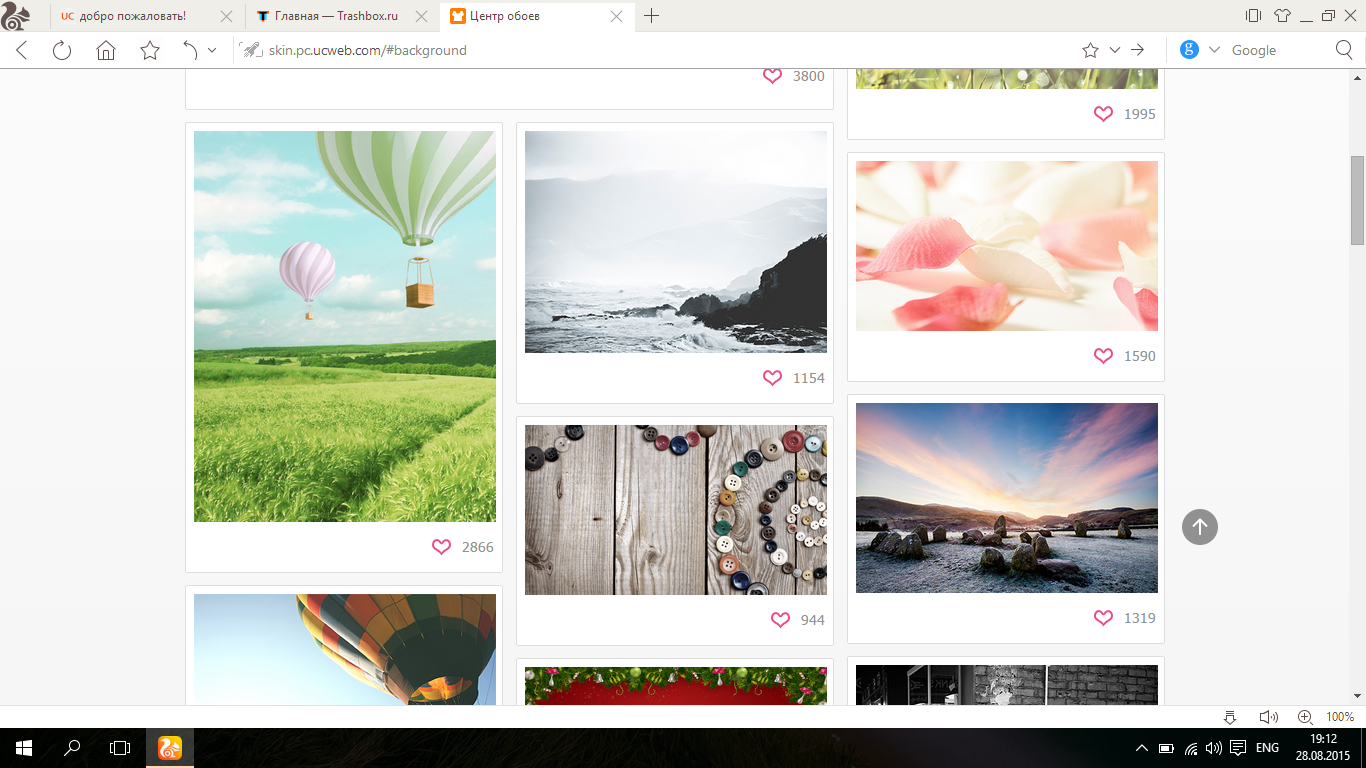Click the go arrow in the address bar
The height and width of the screenshot is (768, 1366).
[1137, 50]
